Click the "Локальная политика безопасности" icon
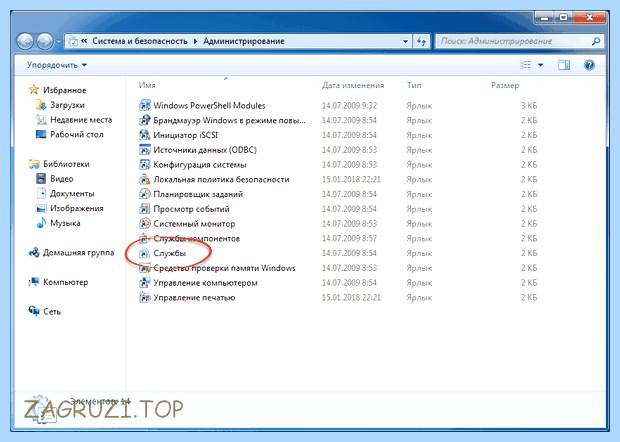 [145, 179]
